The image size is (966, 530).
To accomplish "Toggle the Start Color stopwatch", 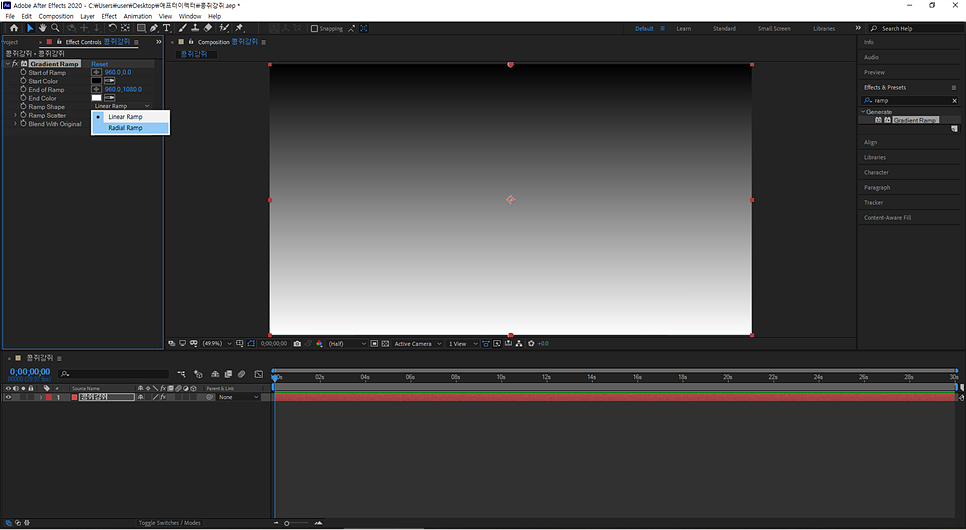I will tap(23, 81).
